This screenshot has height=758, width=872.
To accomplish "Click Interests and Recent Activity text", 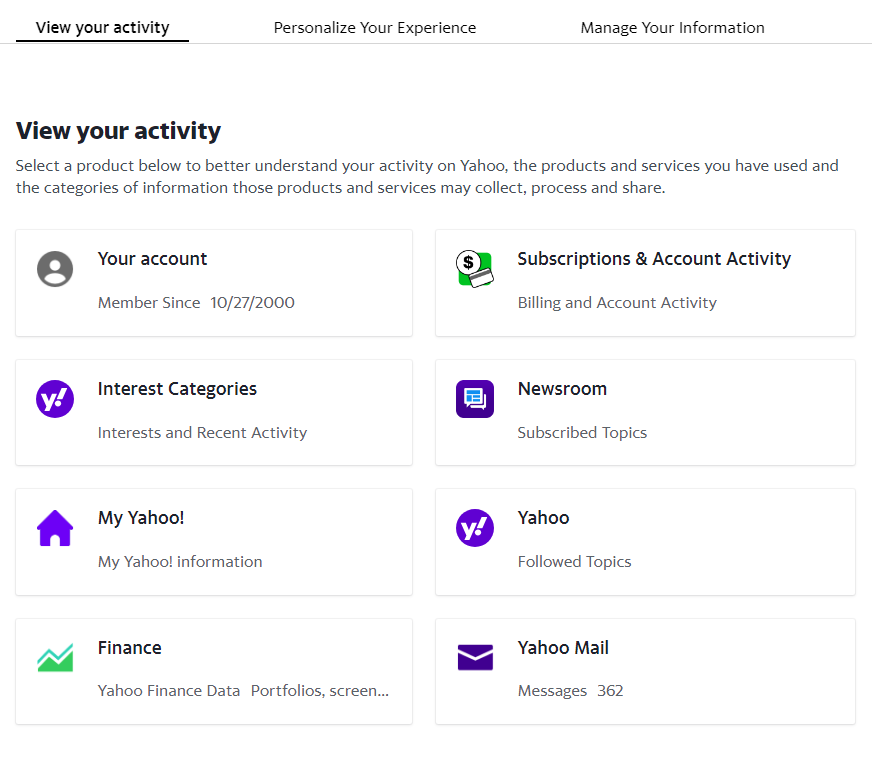I will tap(202, 433).
